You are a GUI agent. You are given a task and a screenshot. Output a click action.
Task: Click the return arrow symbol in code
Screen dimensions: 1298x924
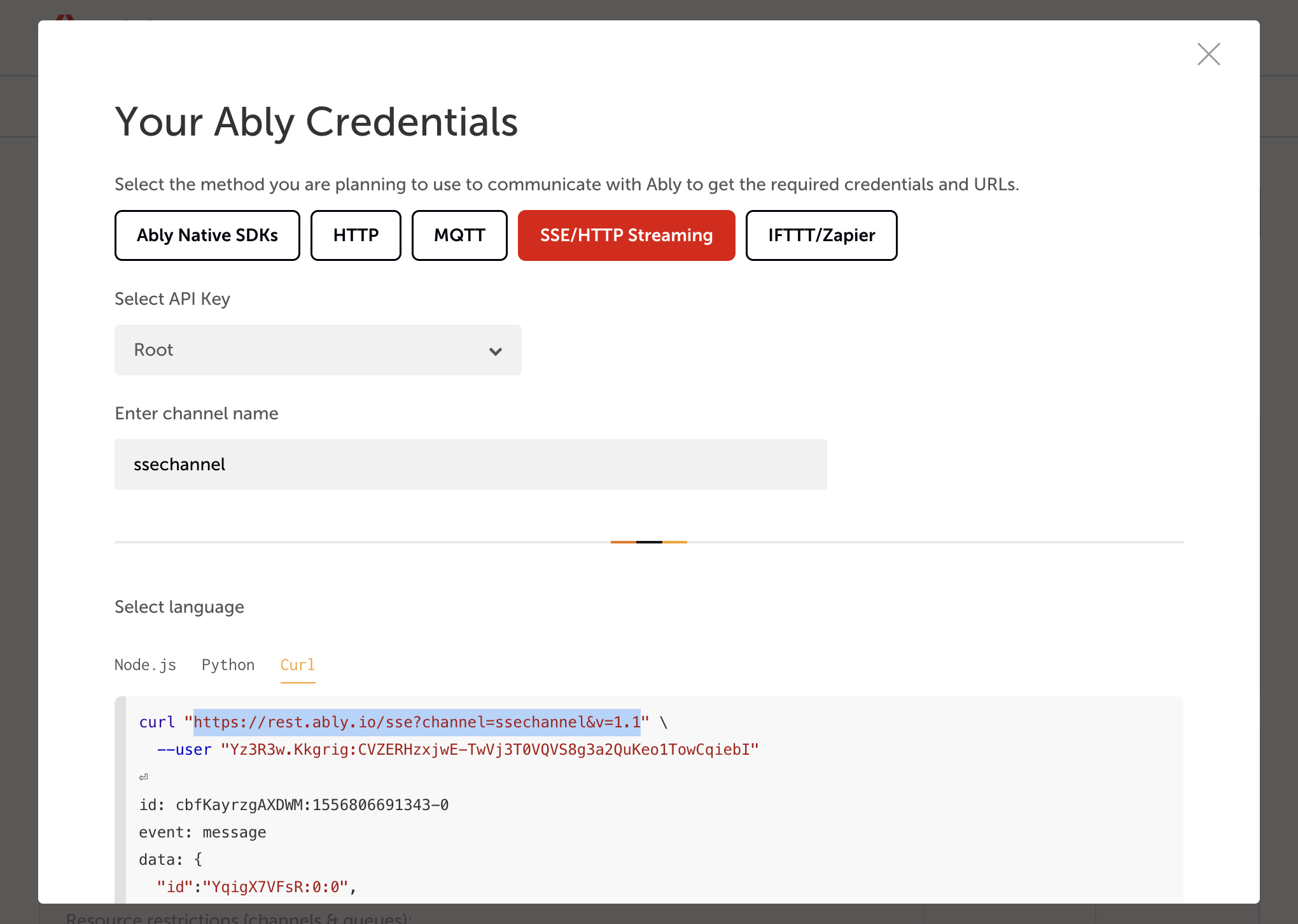(144, 777)
